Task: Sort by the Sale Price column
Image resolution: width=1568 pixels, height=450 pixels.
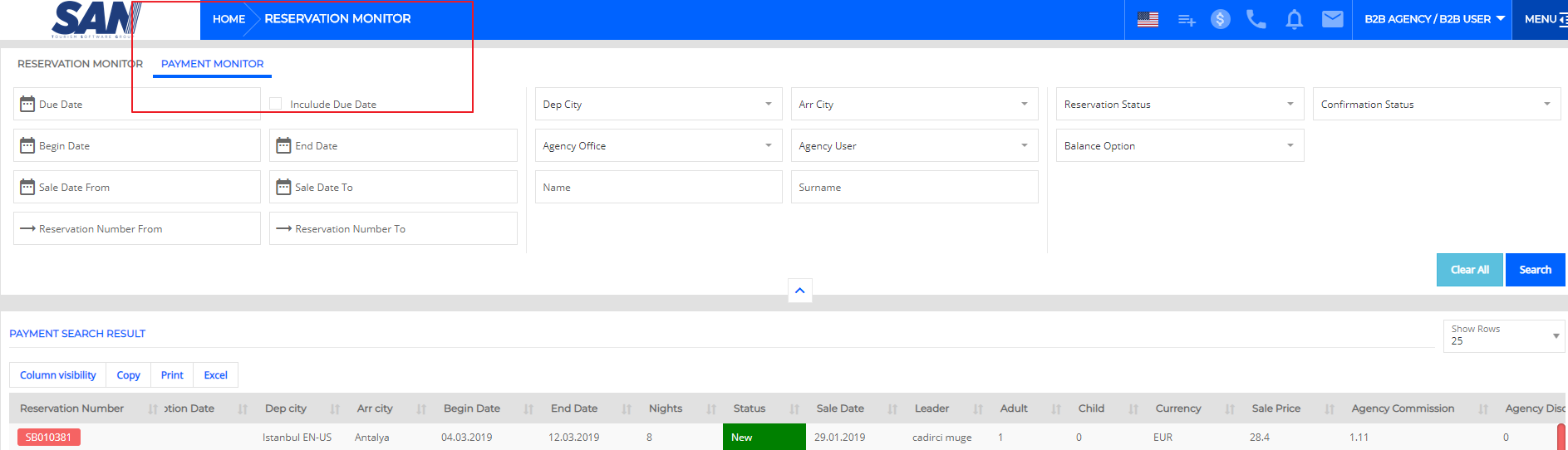Action: click(x=1276, y=408)
